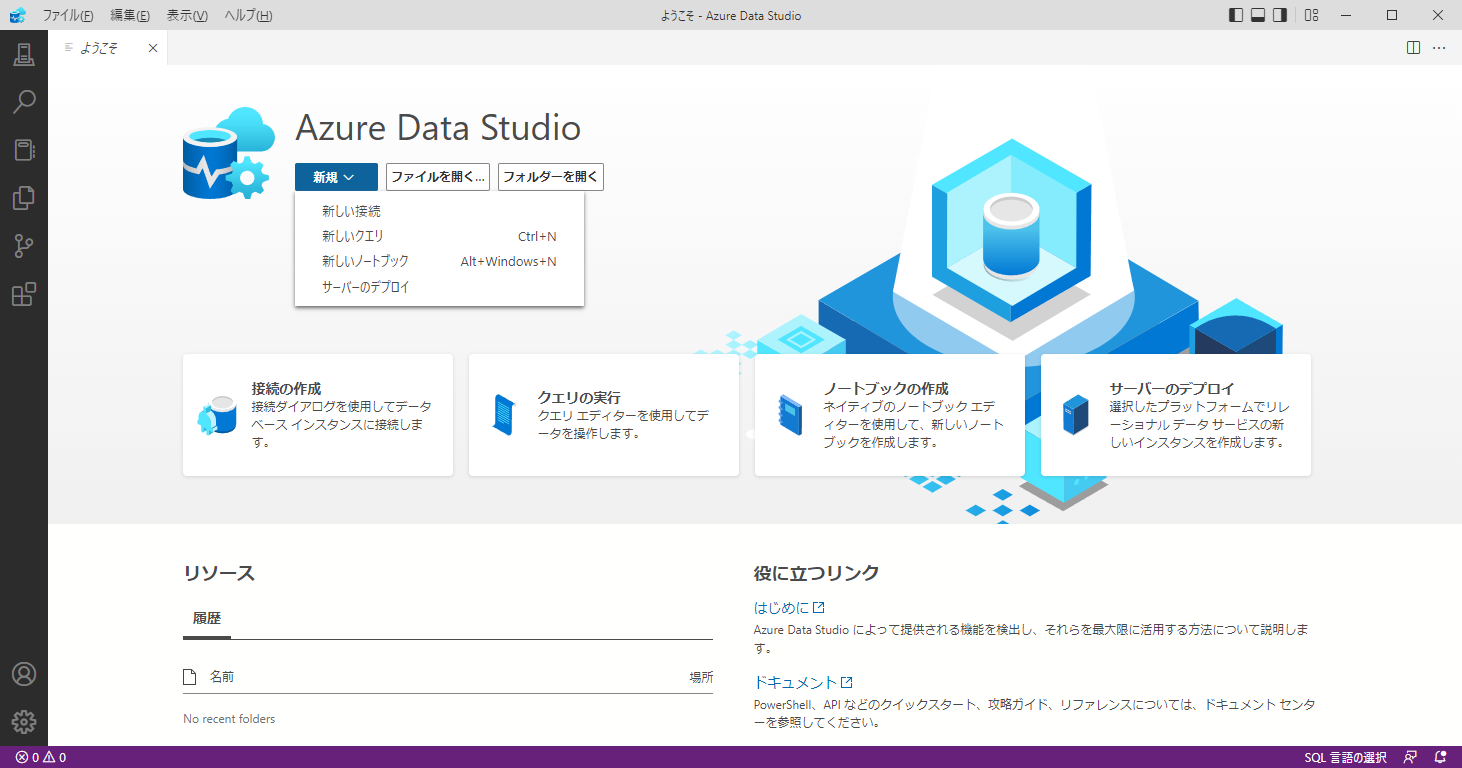Image resolution: width=1462 pixels, height=768 pixels.
Task: Click the クエリの実行 card icon
Action: (x=503, y=415)
